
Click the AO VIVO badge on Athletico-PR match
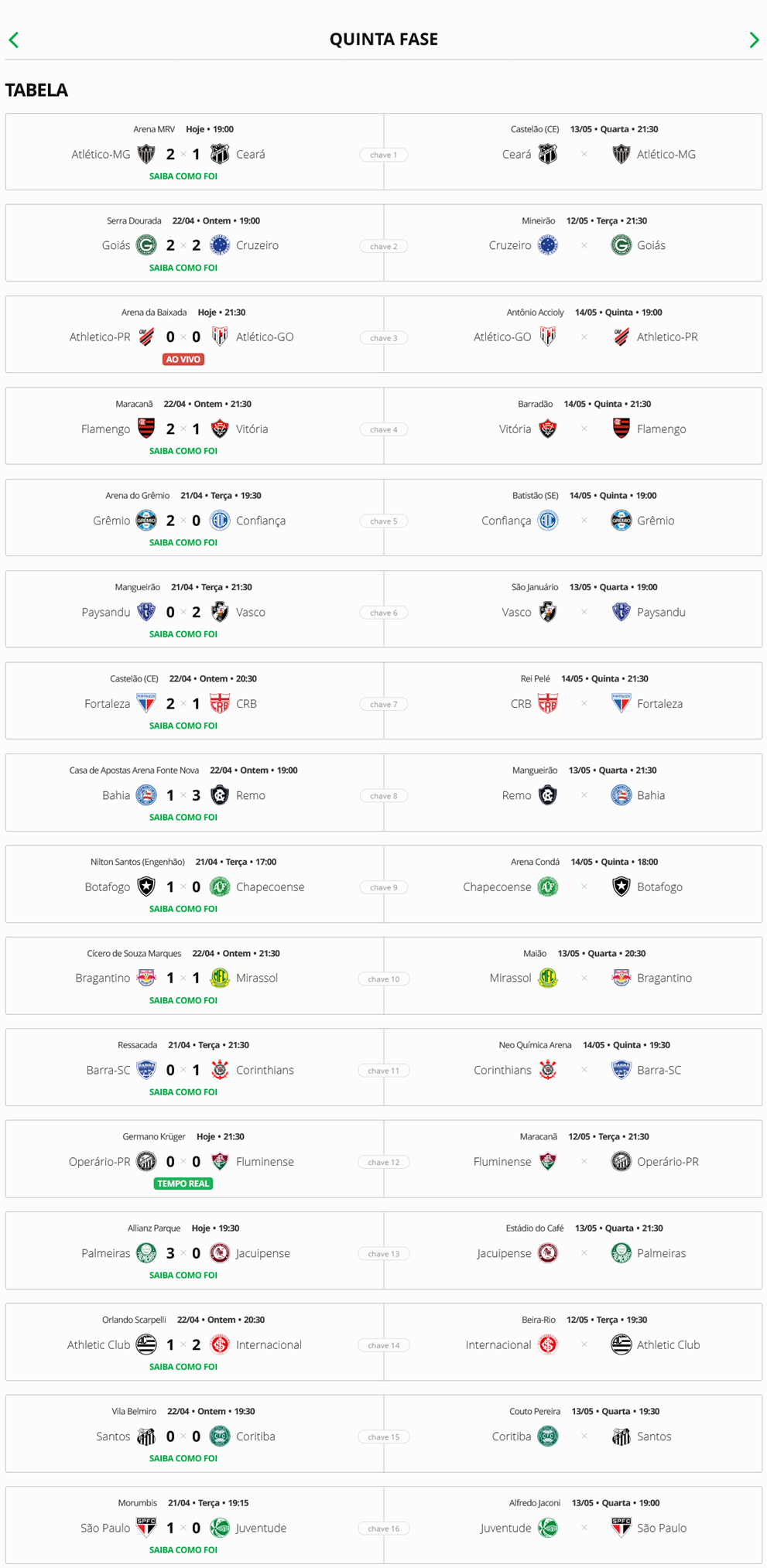[x=183, y=358]
